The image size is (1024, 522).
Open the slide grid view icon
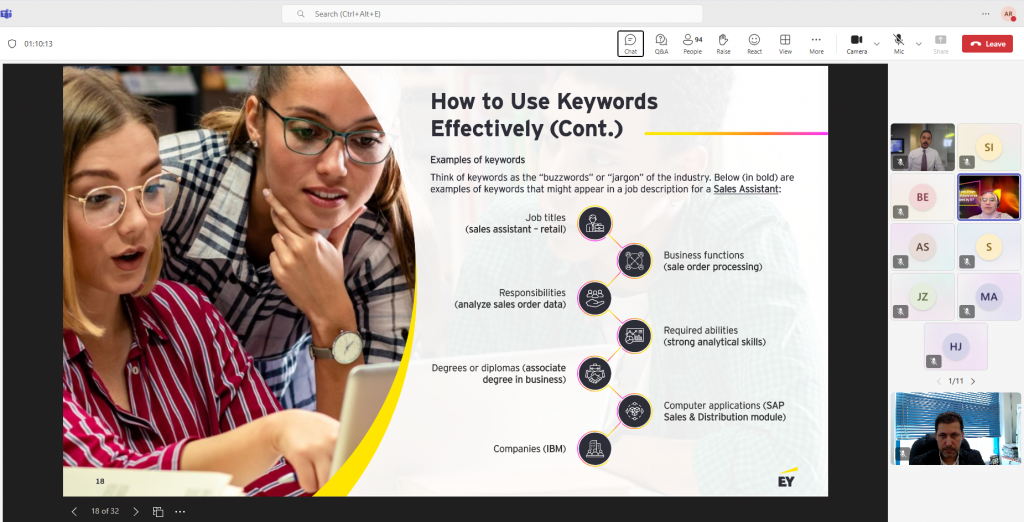[x=158, y=511]
